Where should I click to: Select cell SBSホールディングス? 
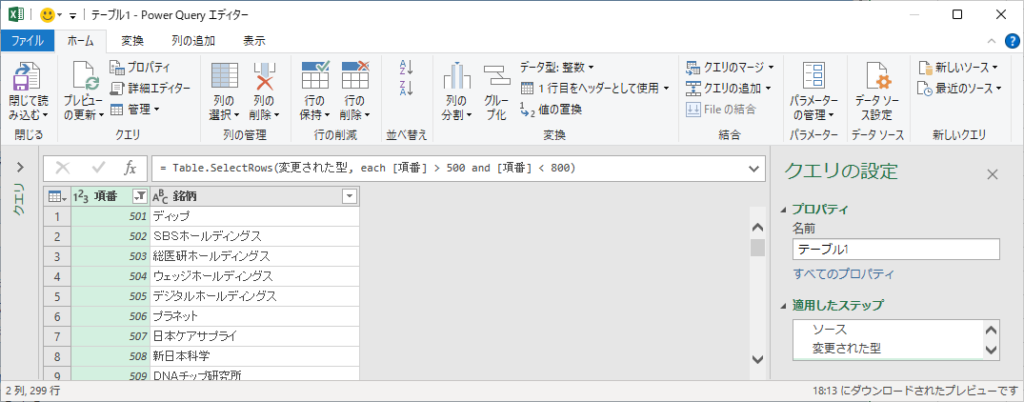(254, 236)
